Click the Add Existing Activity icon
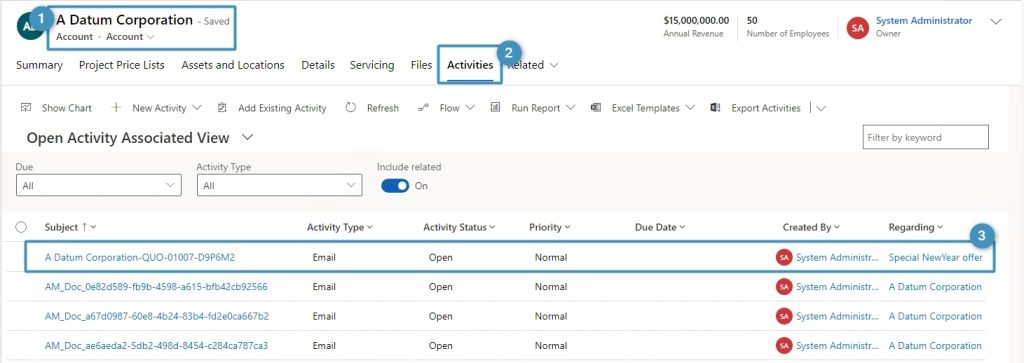This screenshot has height=363, width=1024. click(x=222, y=108)
